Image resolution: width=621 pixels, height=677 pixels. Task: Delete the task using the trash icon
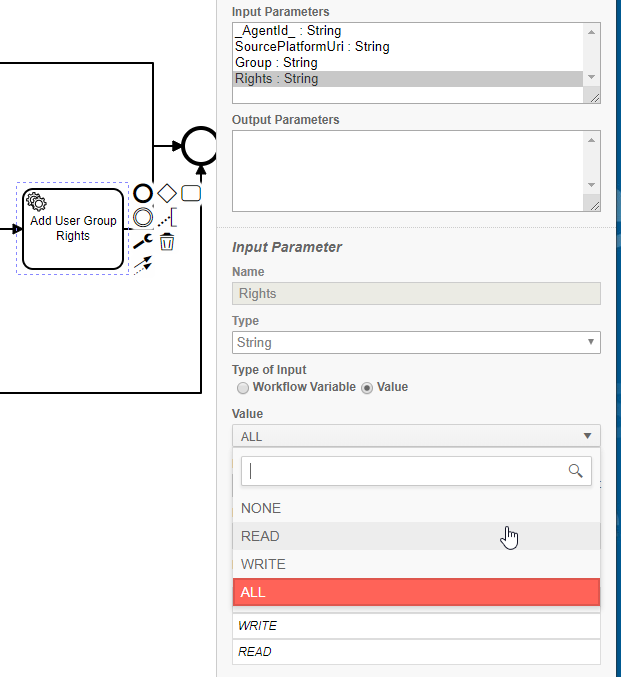click(167, 241)
